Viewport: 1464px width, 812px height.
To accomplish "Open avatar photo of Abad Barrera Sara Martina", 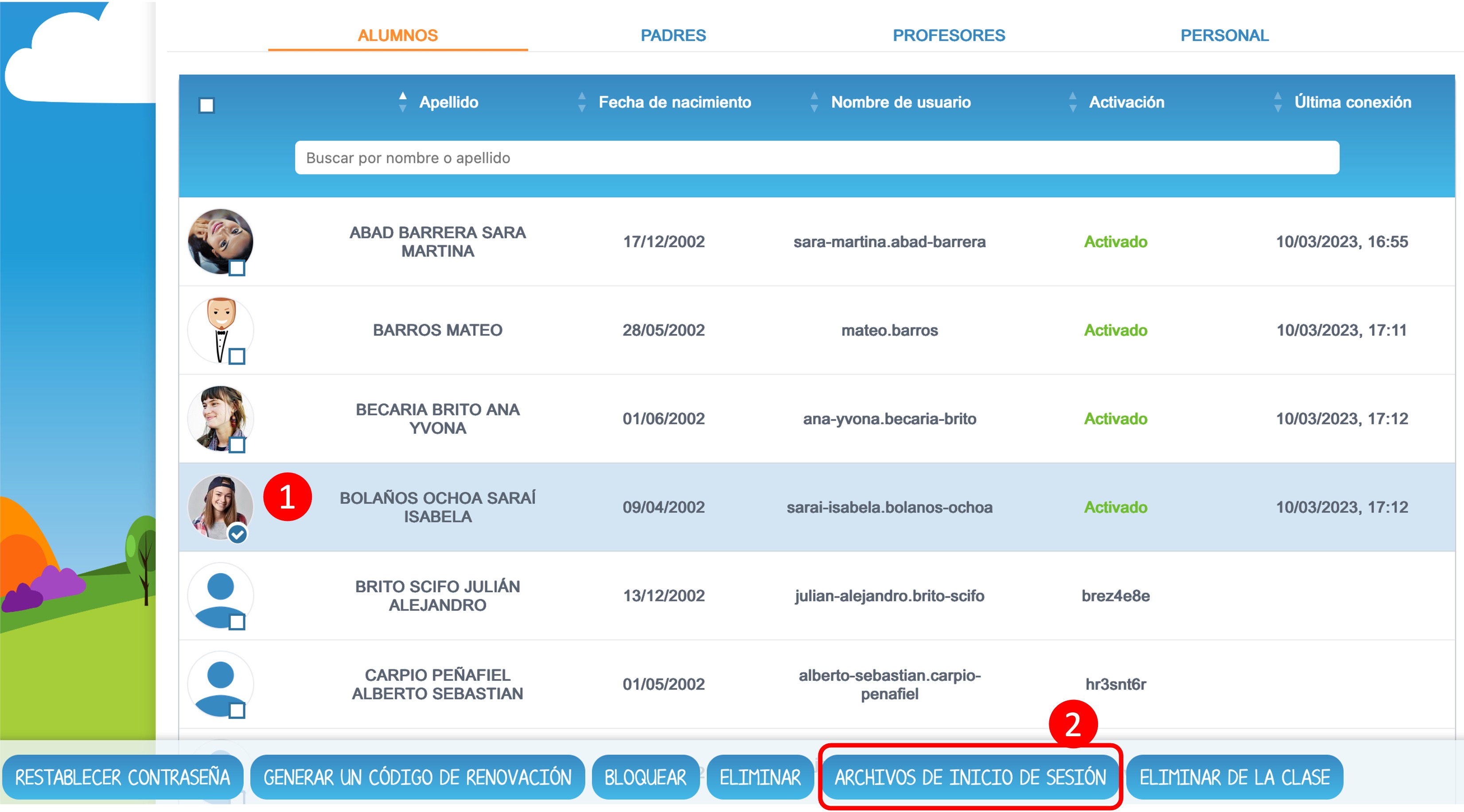I will pos(220,241).
